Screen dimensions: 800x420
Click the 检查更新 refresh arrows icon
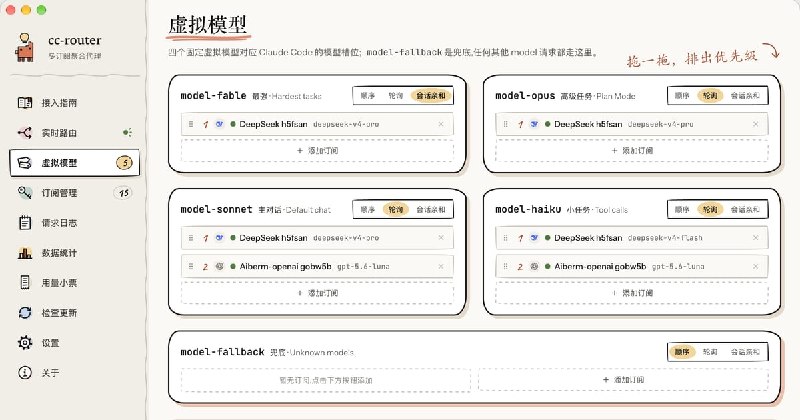click(x=25, y=312)
